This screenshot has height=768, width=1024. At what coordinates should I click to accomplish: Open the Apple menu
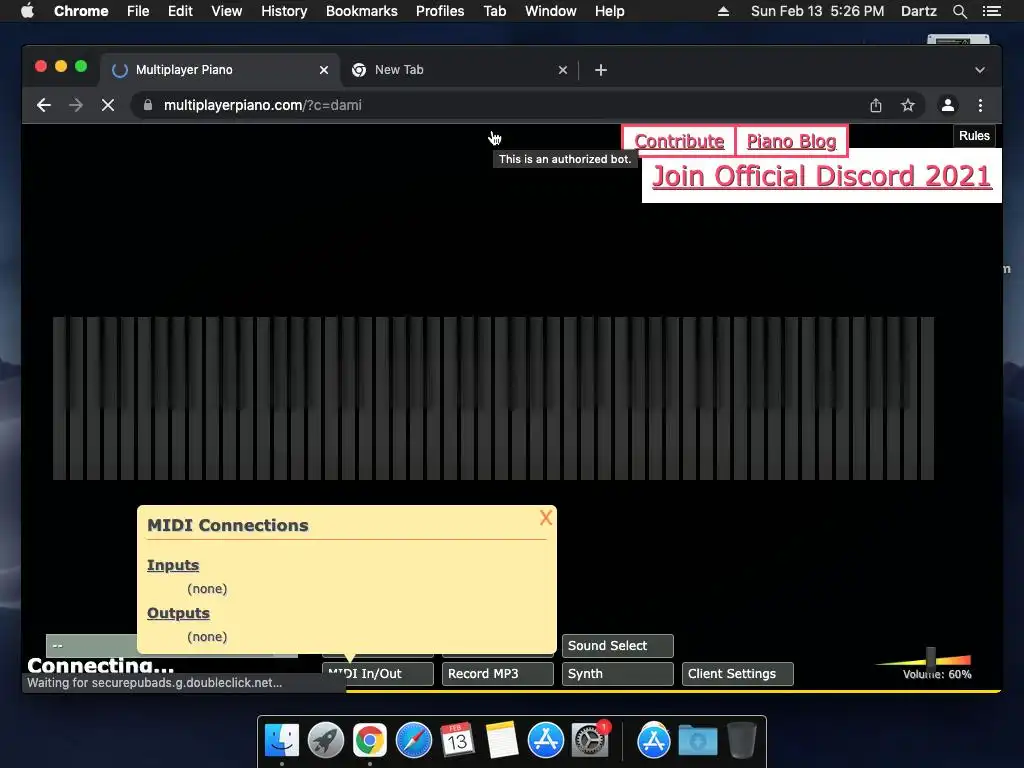[x=27, y=11]
